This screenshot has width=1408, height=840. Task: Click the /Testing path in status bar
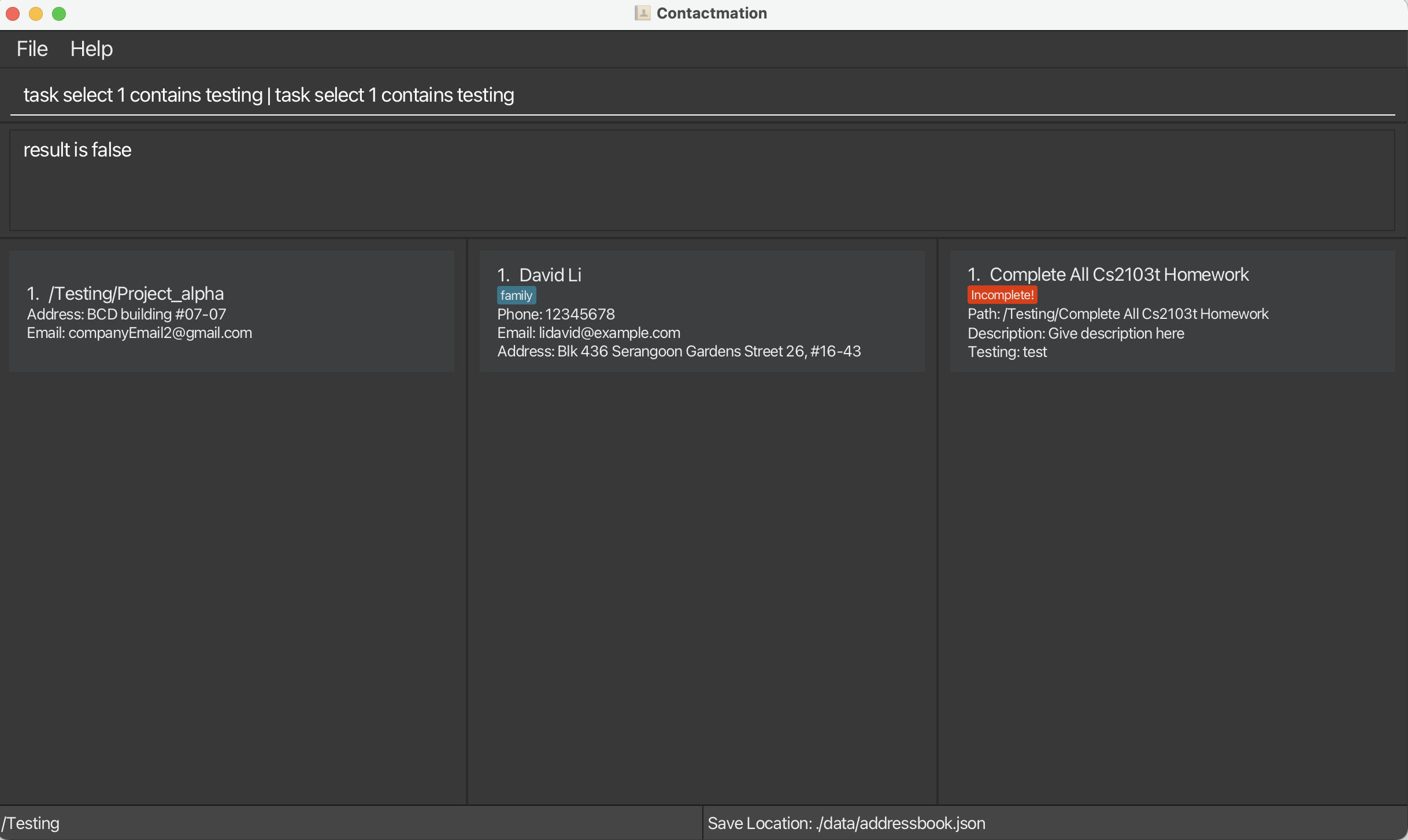(31, 823)
